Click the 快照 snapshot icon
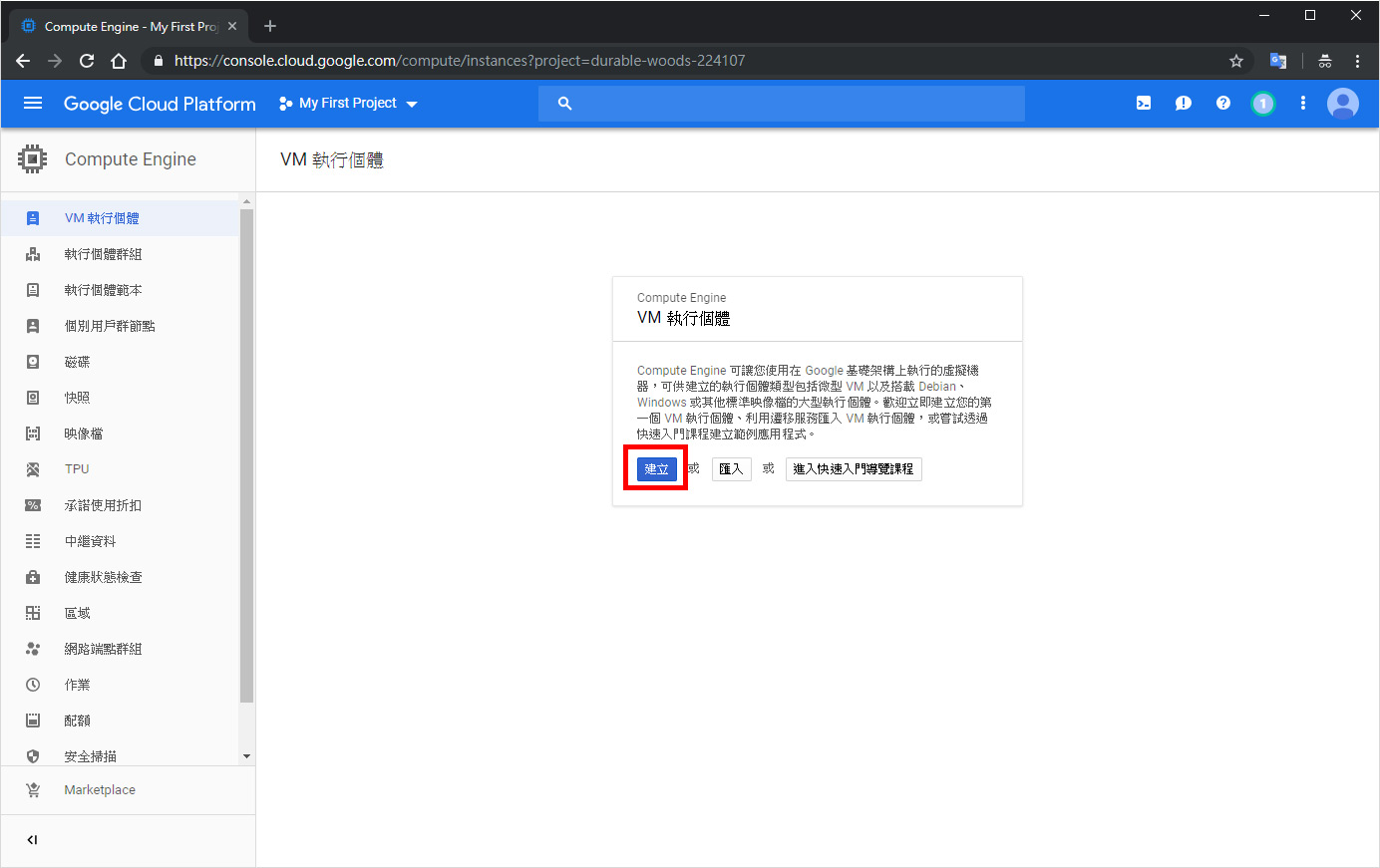Viewport: 1380px width, 868px height. (x=33, y=398)
